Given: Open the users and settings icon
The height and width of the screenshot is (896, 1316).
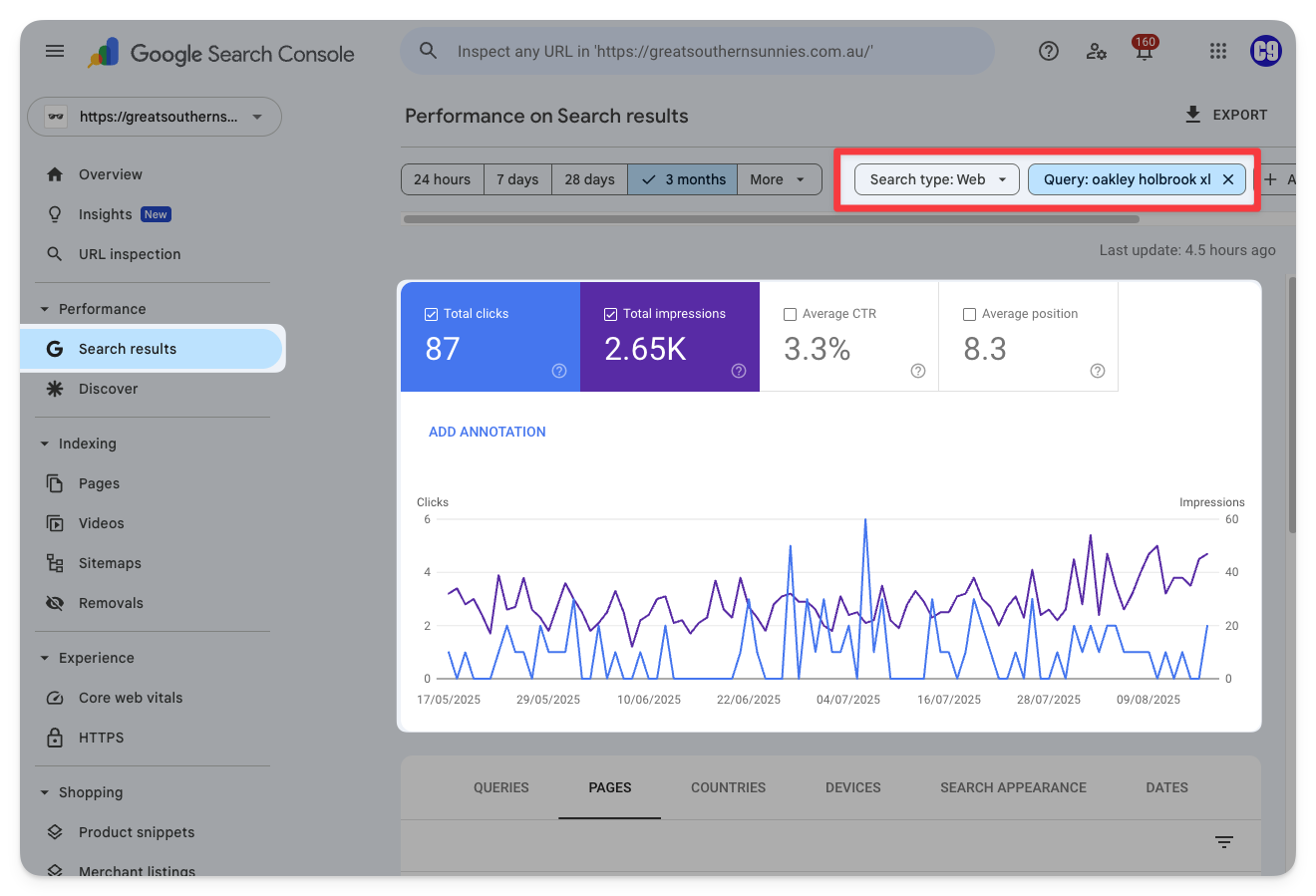Looking at the screenshot, I should coord(1096,51).
